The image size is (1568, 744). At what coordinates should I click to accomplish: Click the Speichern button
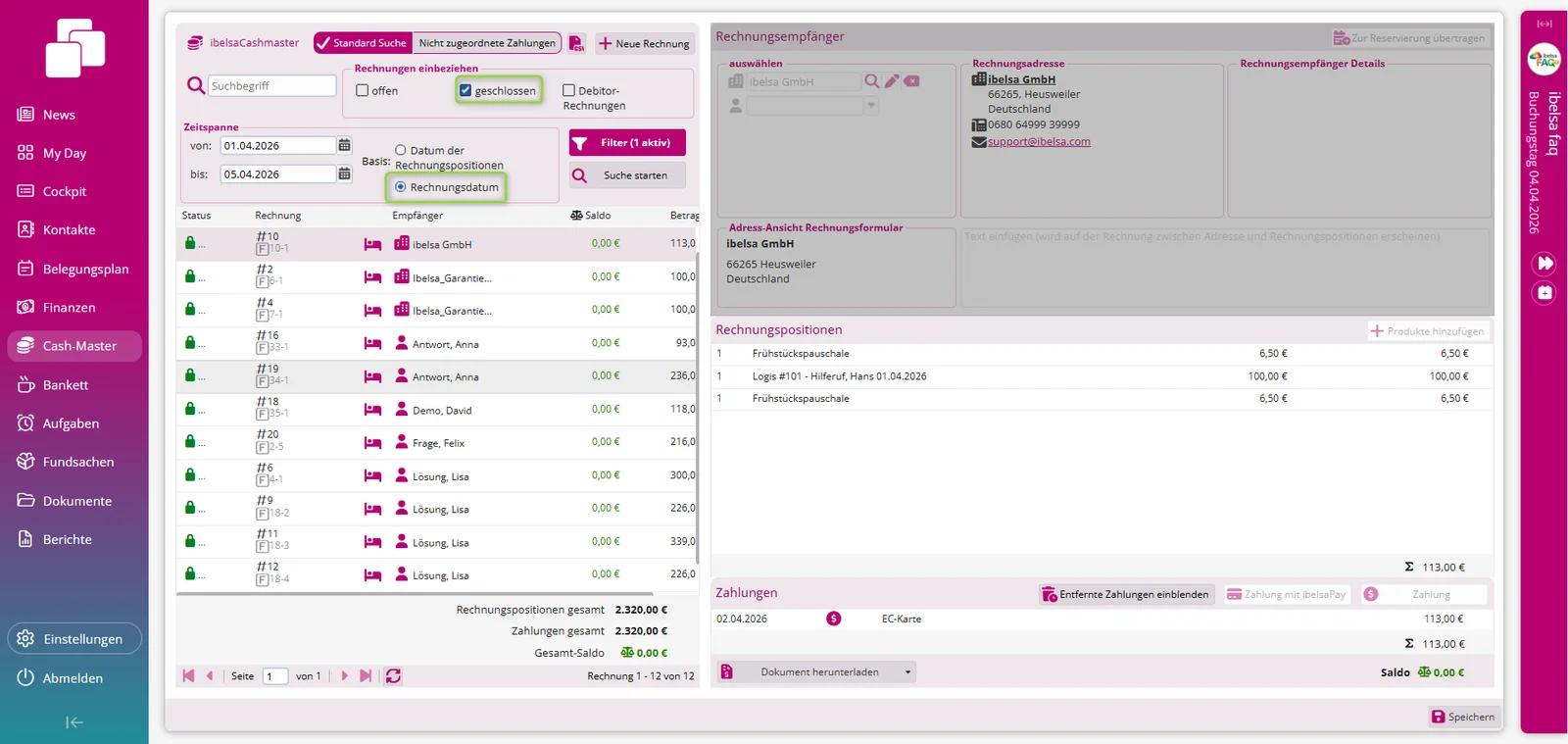tap(1464, 717)
